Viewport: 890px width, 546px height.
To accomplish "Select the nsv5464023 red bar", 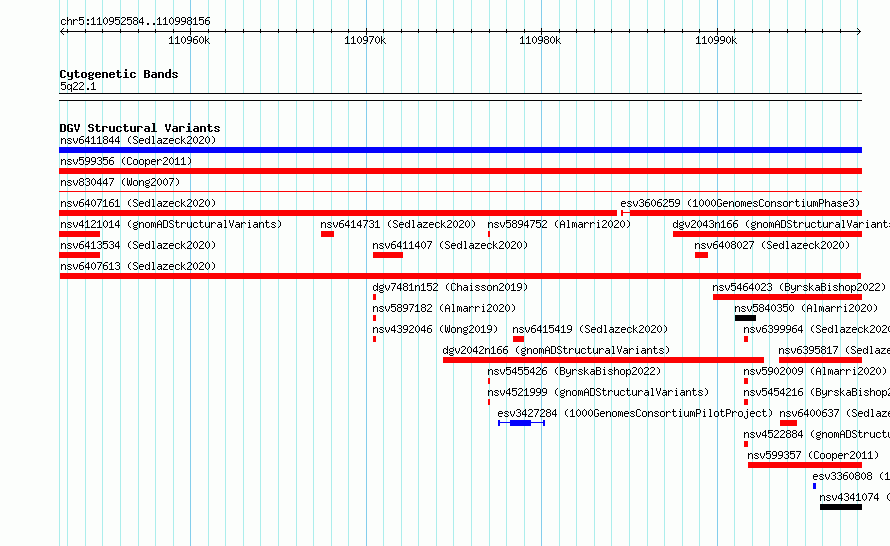I will [x=787, y=297].
